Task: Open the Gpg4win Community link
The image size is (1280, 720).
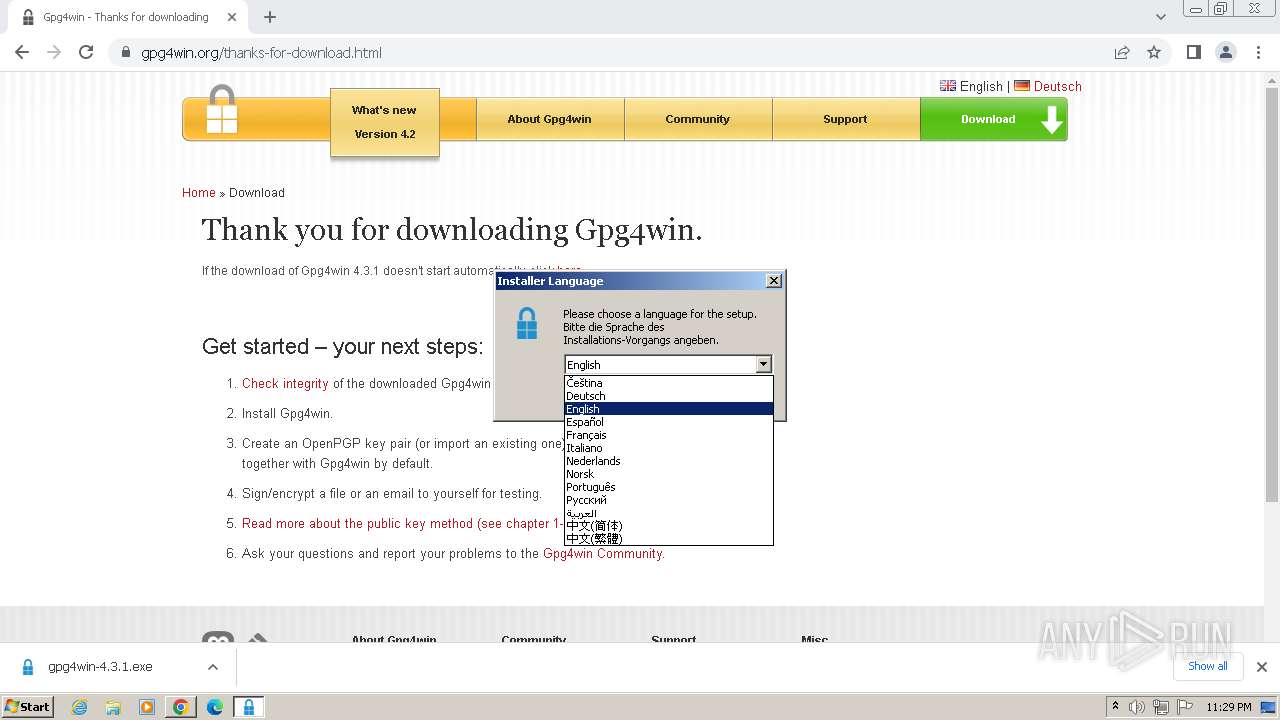Action: point(602,553)
